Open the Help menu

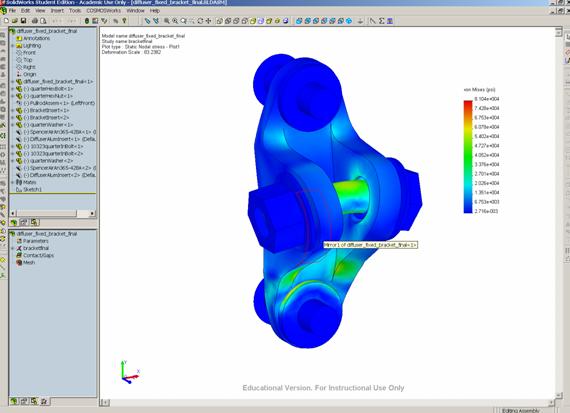pos(155,11)
